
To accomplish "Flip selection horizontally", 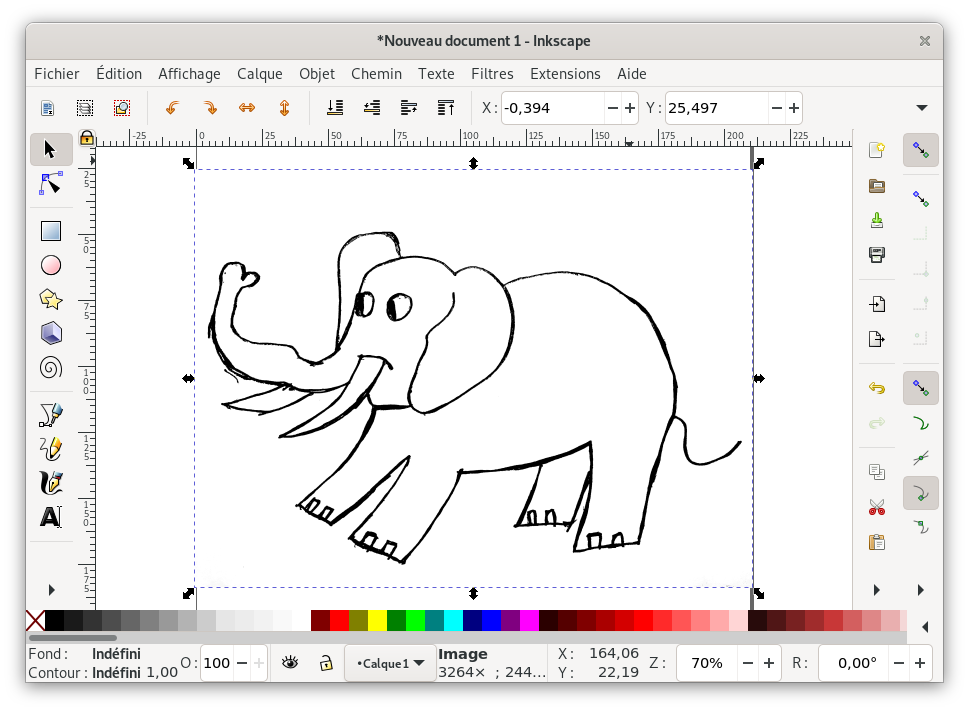I will pyautogui.click(x=247, y=108).
